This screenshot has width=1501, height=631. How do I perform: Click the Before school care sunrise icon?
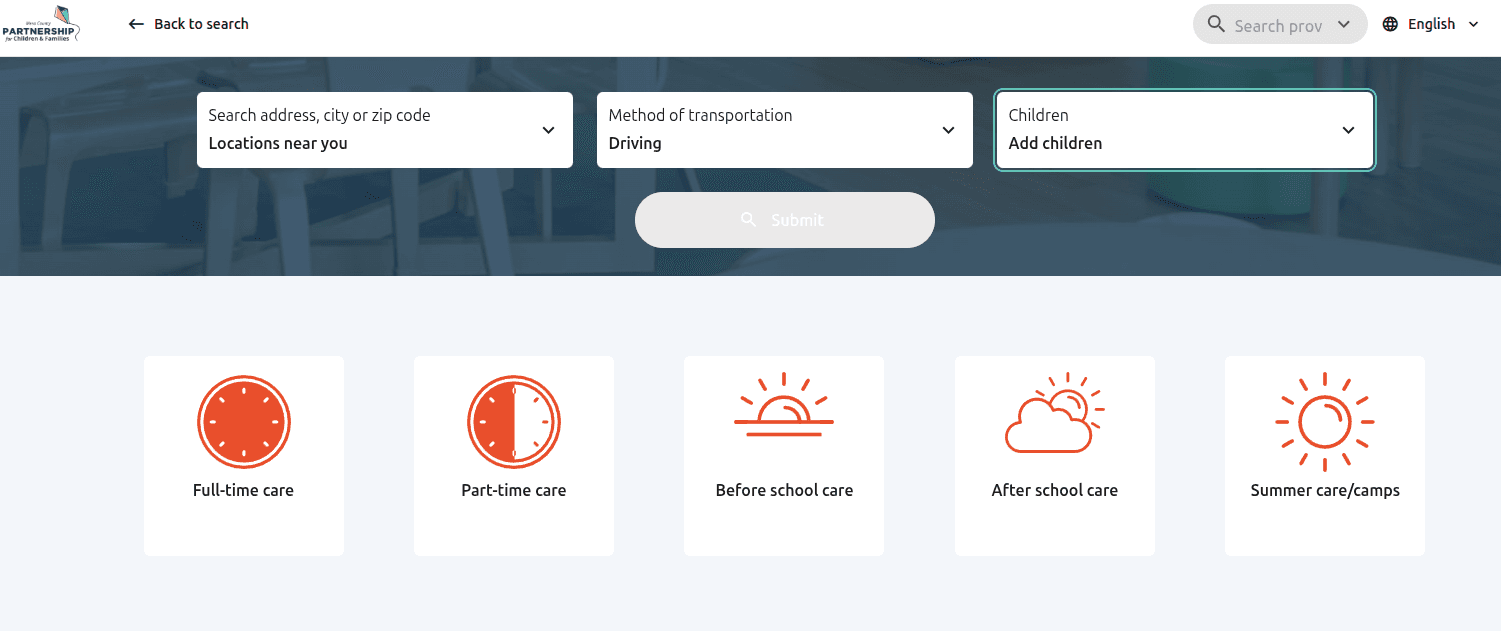(783, 408)
